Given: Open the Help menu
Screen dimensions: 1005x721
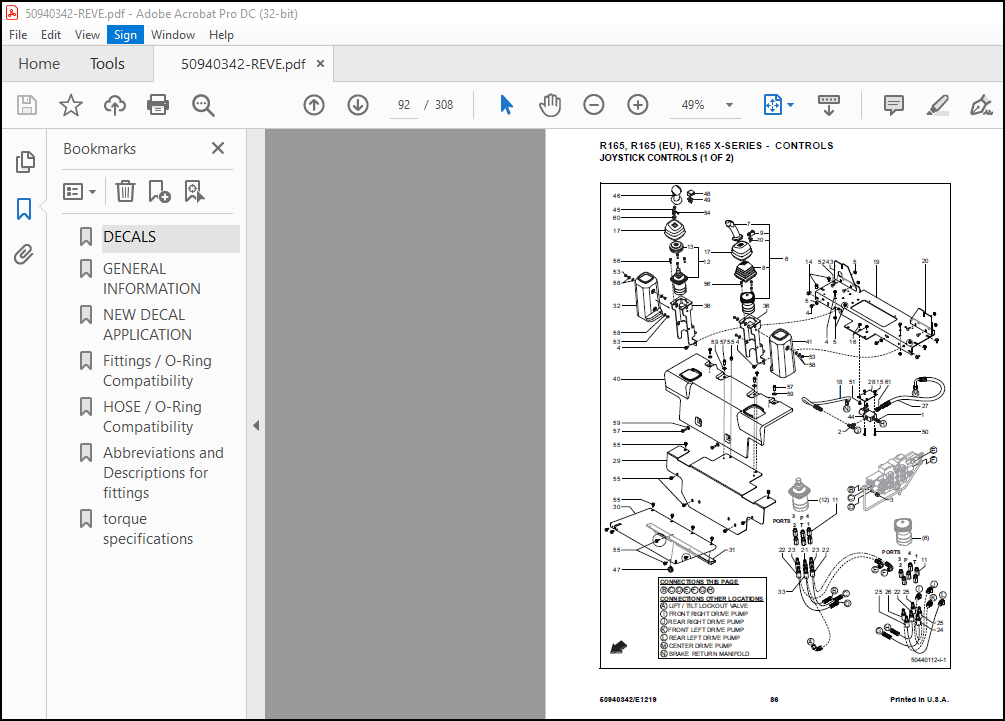Looking at the screenshot, I should [221, 35].
